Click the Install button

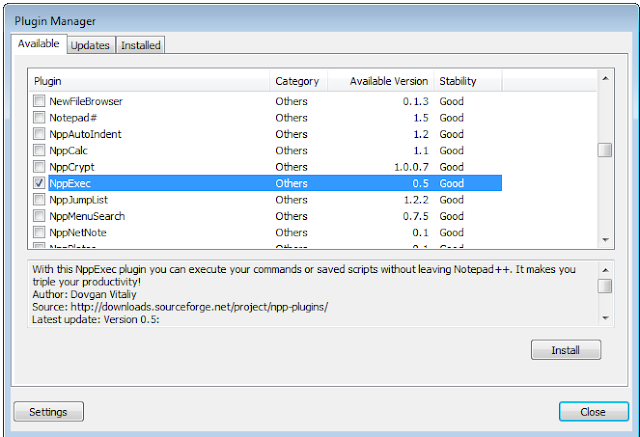point(566,350)
